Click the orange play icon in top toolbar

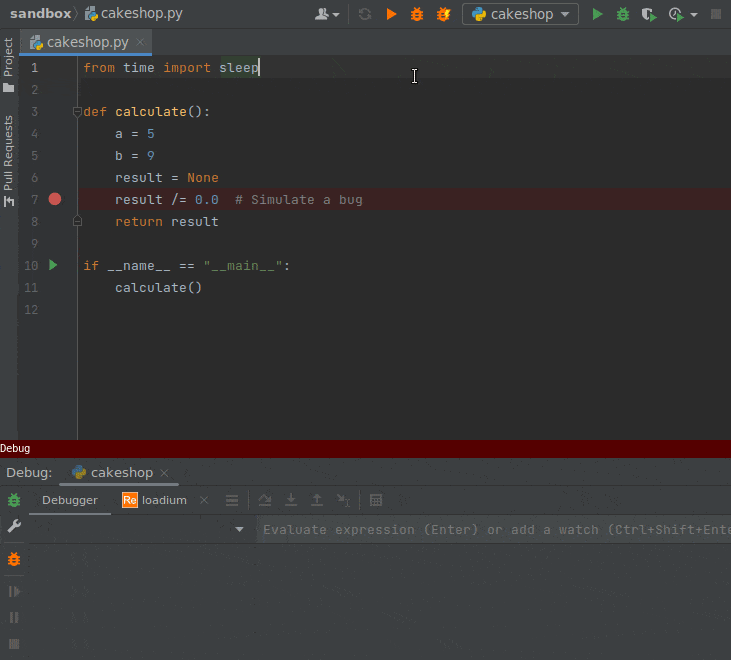(391, 15)
